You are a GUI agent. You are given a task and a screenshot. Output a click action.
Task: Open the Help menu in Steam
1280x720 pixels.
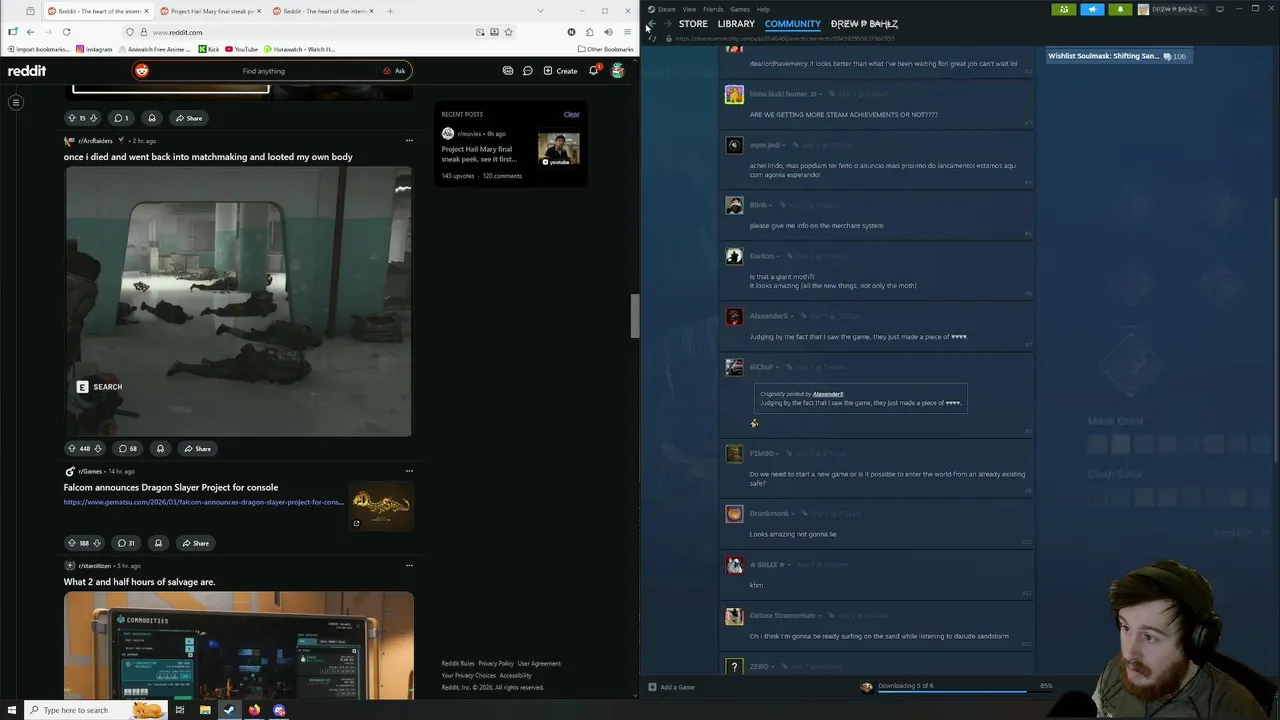[x=763, y=9]
